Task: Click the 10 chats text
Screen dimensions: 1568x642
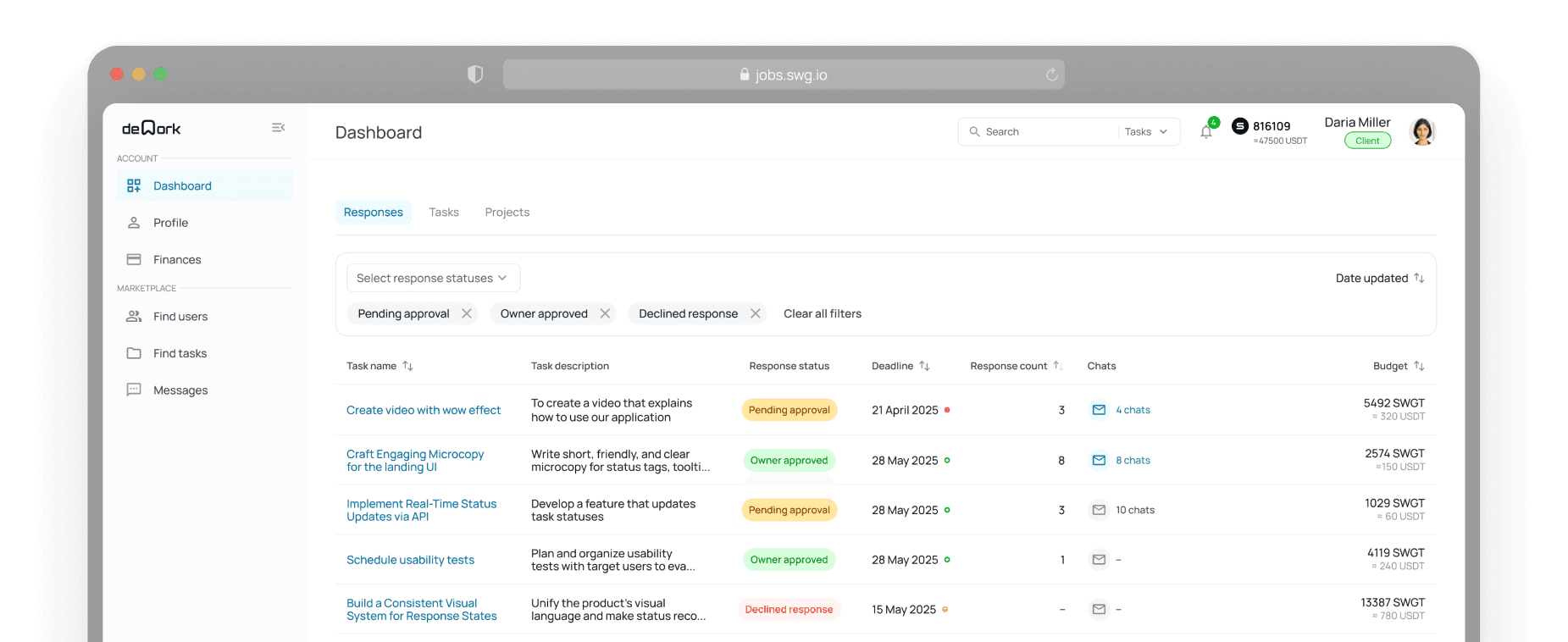Action: point(1135,510)
